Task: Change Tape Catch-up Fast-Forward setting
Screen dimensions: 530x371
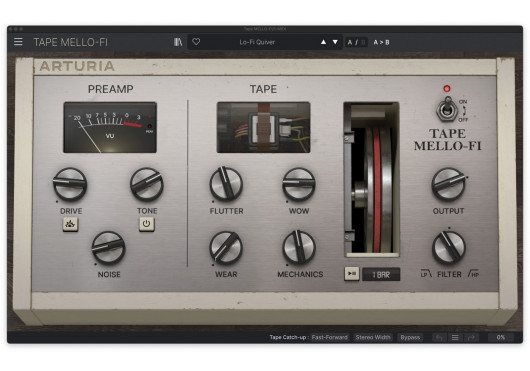Action: coord(330,337)
